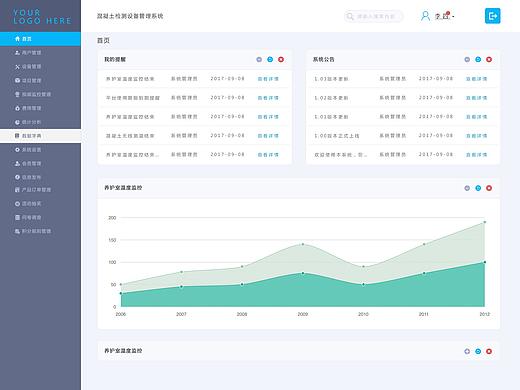Collapse 我的提醒 panel with blue minus icon
This screenshot has width=520, height=390.
pyautogui.click(x=270, y=59)
